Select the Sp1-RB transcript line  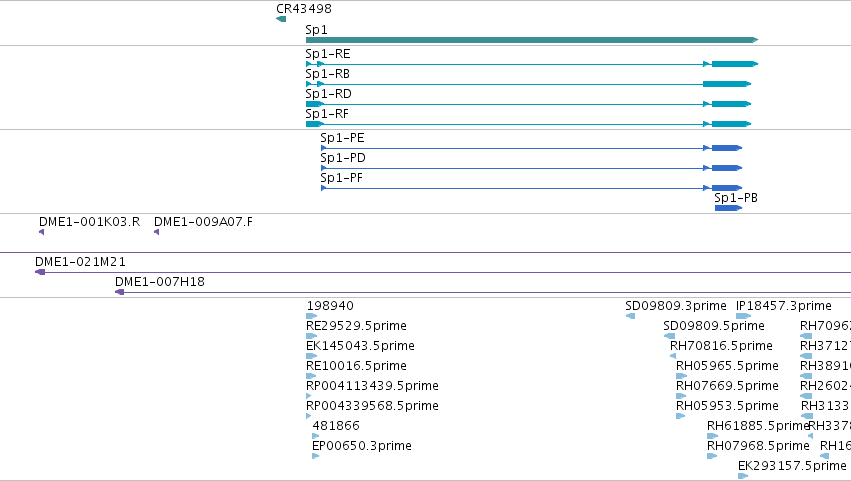pyautogui.click(x=529, y=84)
